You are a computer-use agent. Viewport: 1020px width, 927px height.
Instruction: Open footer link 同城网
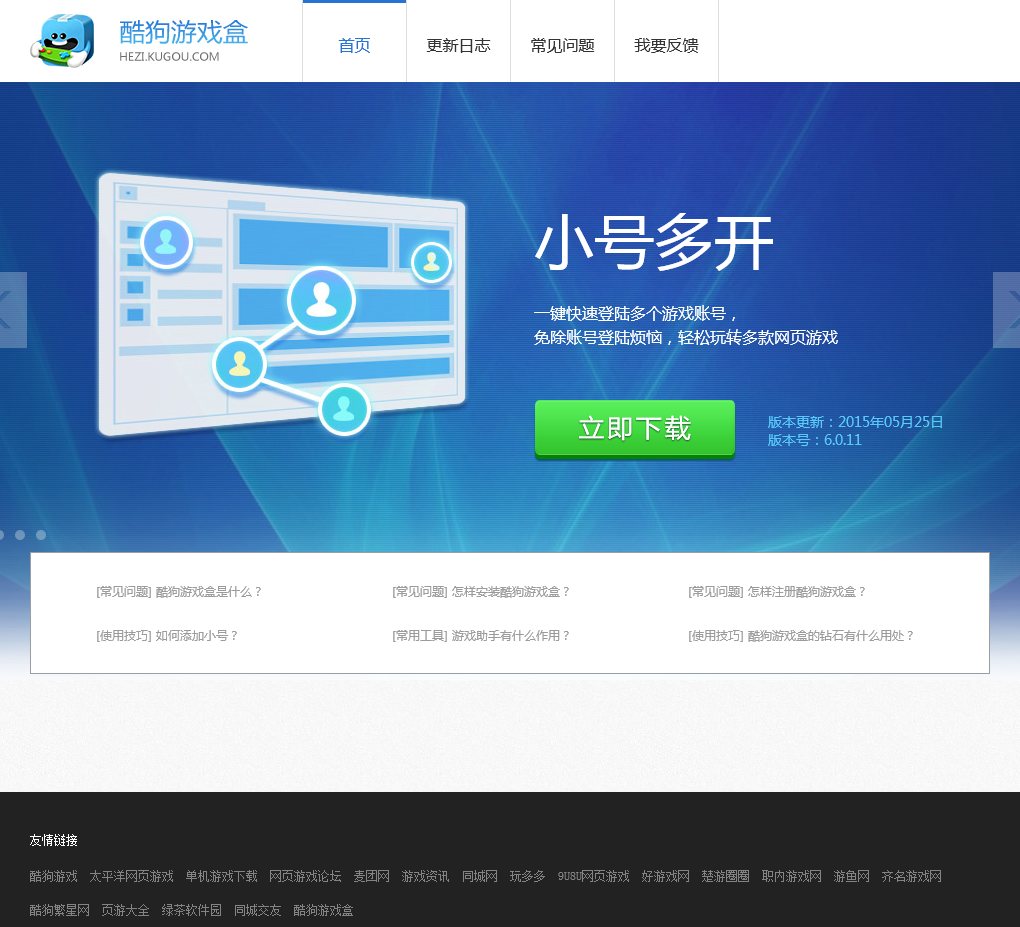click(x=479, y=876)
